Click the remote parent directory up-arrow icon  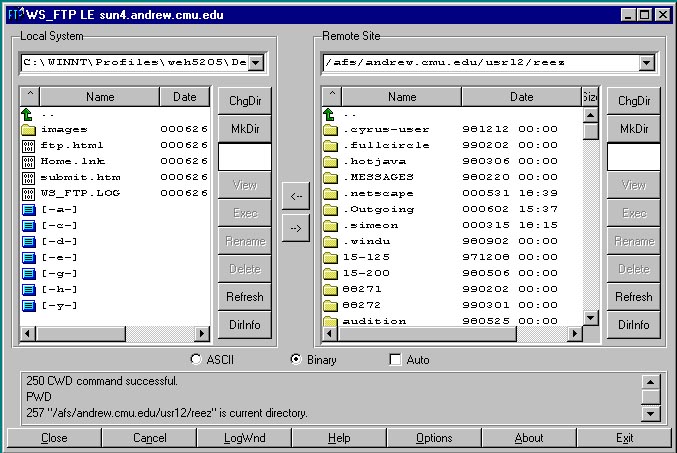point(329,114)
